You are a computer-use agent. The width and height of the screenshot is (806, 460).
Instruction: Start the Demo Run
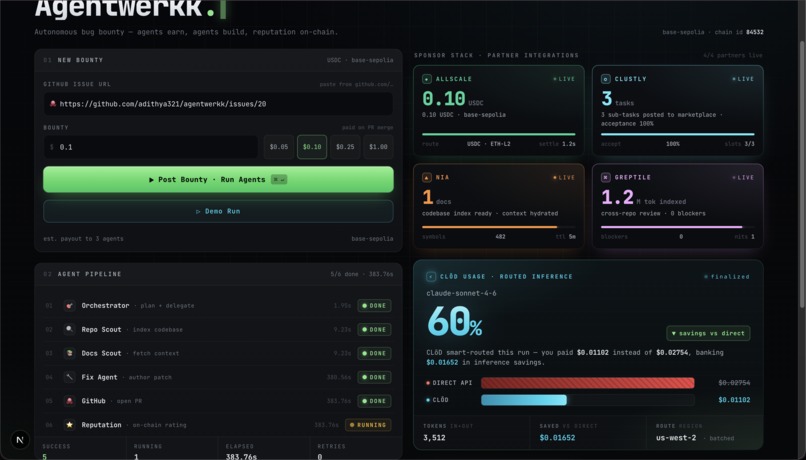pos(218,211)
